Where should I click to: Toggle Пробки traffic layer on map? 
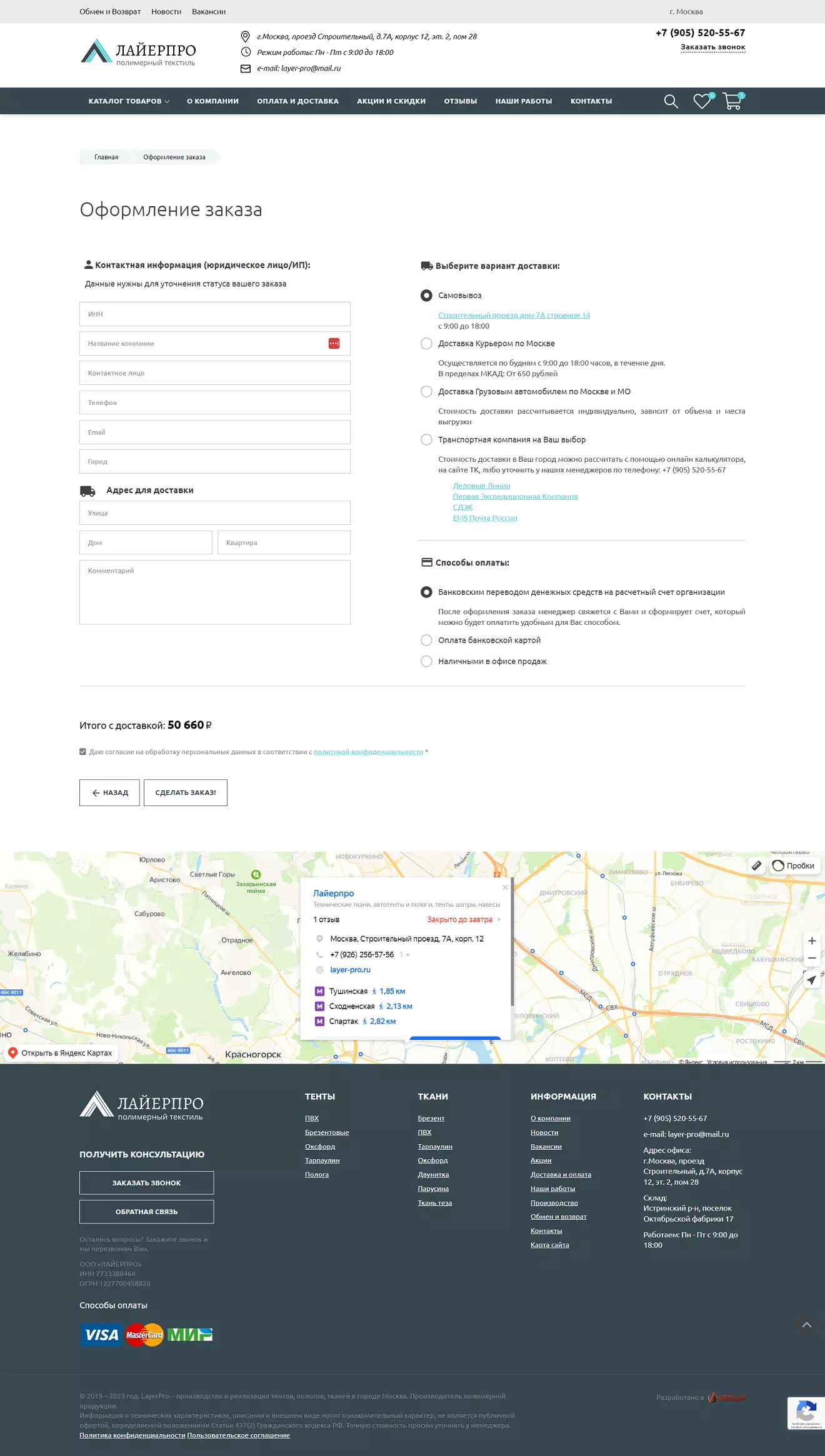coord(794,865)
